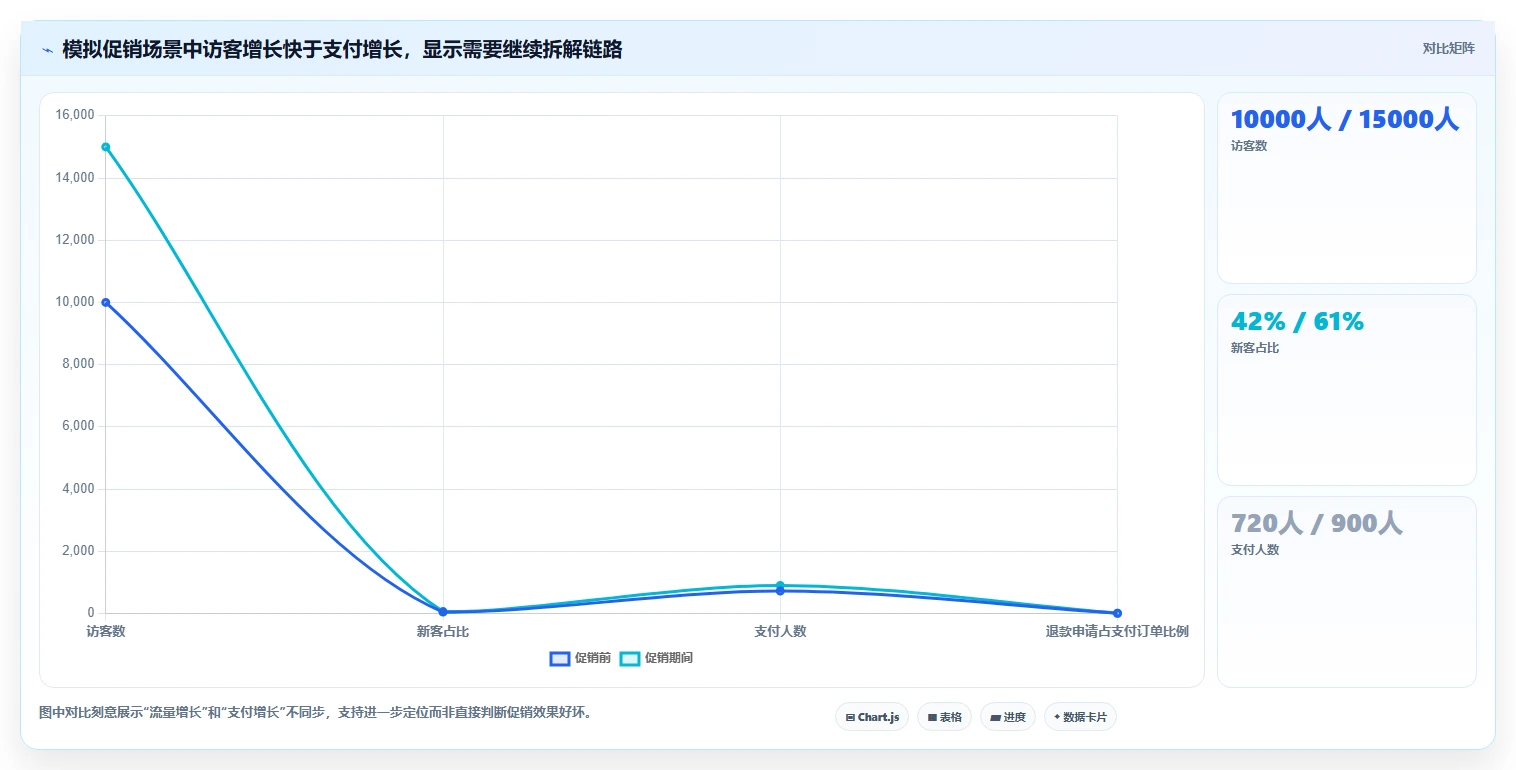Click the lightning icon beside the title
Screen dimensions: 1516x770
[x=47, y=50]
